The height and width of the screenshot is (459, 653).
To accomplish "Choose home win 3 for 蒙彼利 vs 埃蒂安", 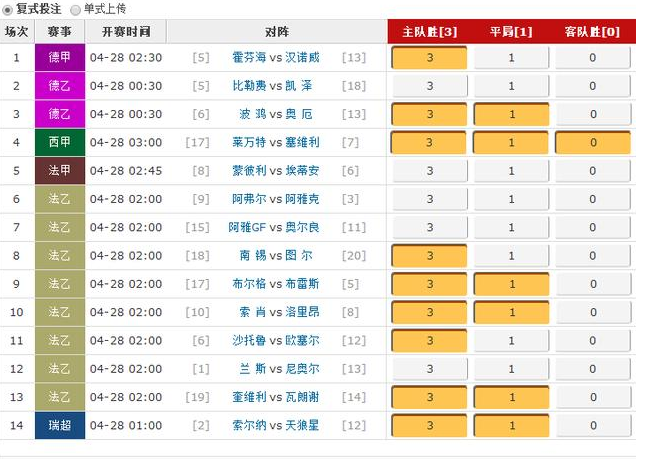I will [429, 171].
